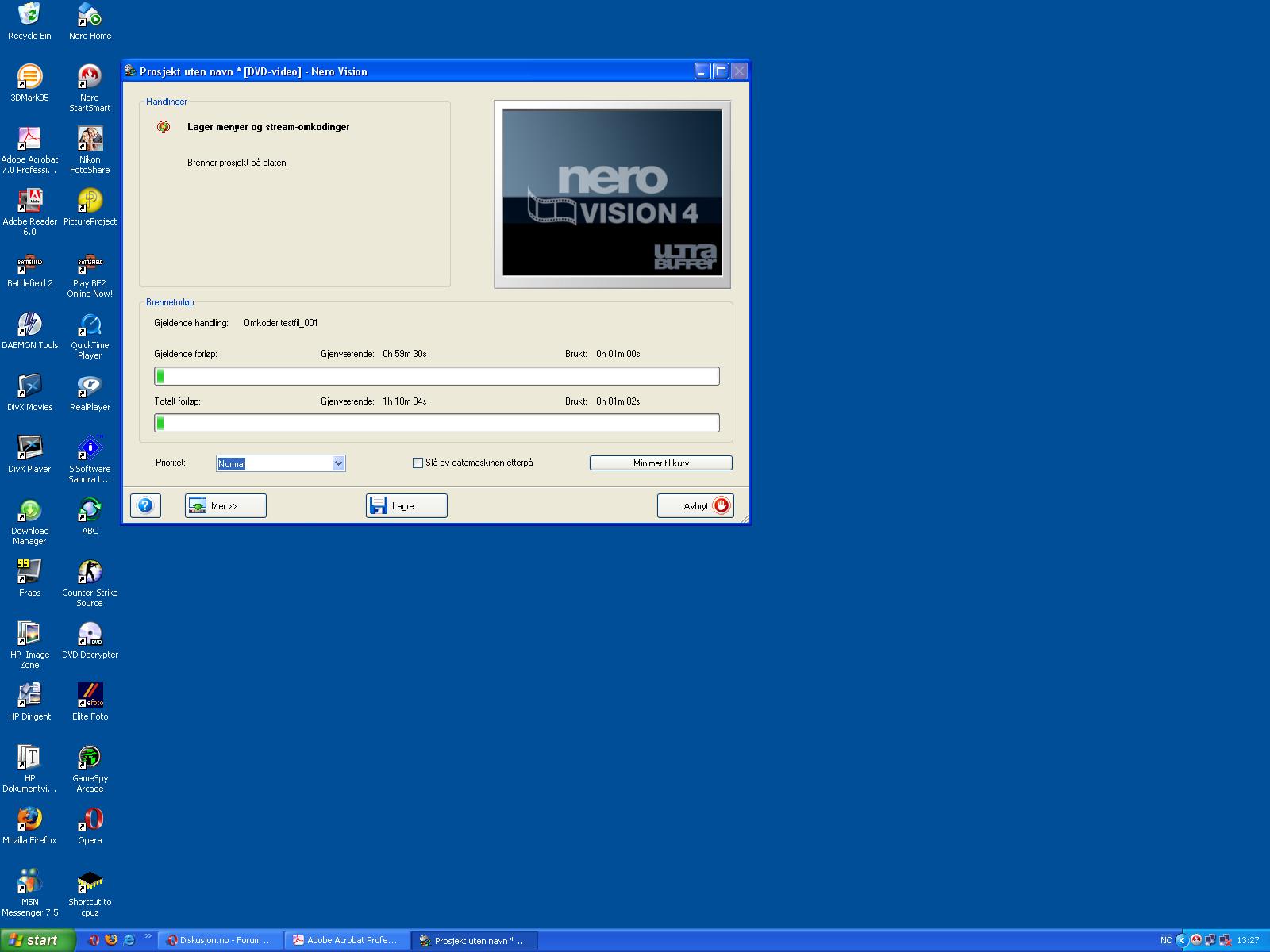Expand the quick launch chevron on taskbar
This screenshot has width=1270, height=952.
pyautogui.click(x=148, y=936)
